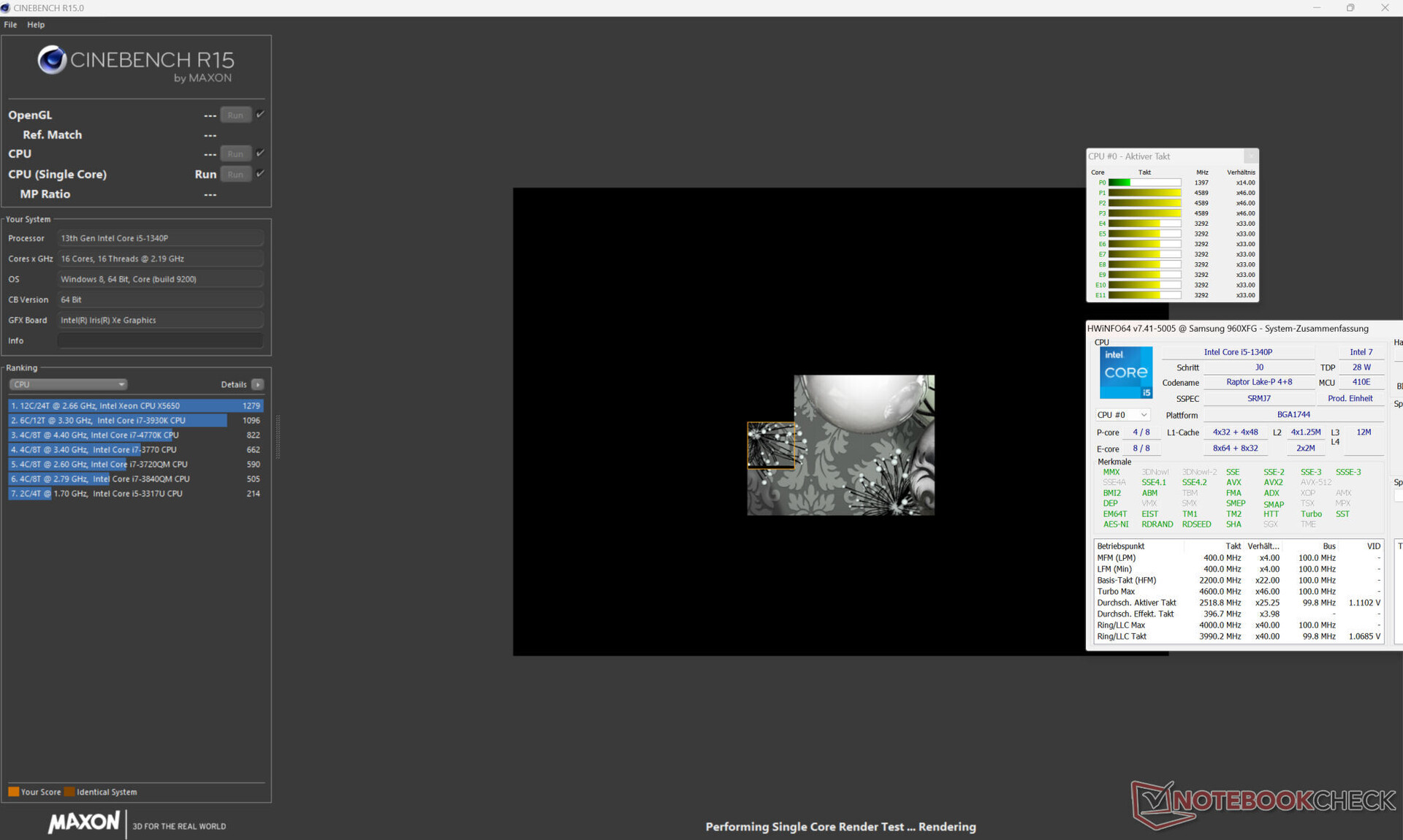
Task: Toggle the CPU (Single Core) test checkbox
Action: (260, 174)
